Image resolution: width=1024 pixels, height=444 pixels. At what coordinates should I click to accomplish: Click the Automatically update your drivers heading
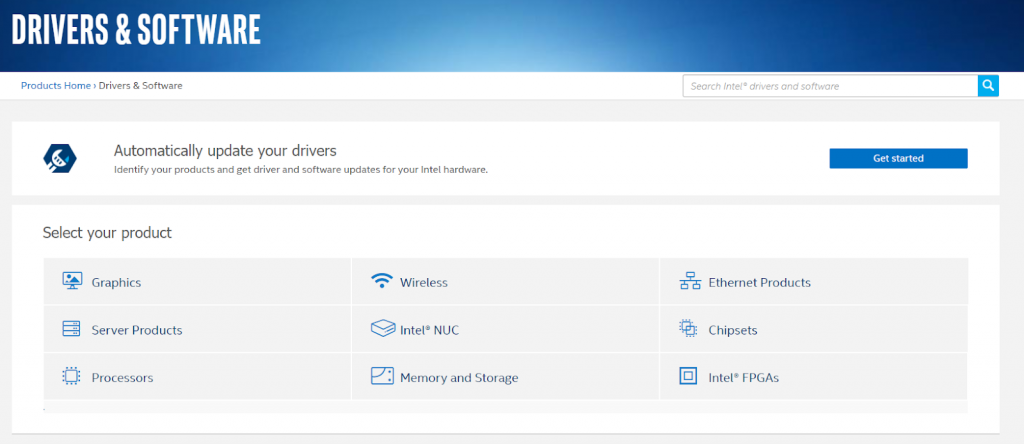[x=225, y=151]
